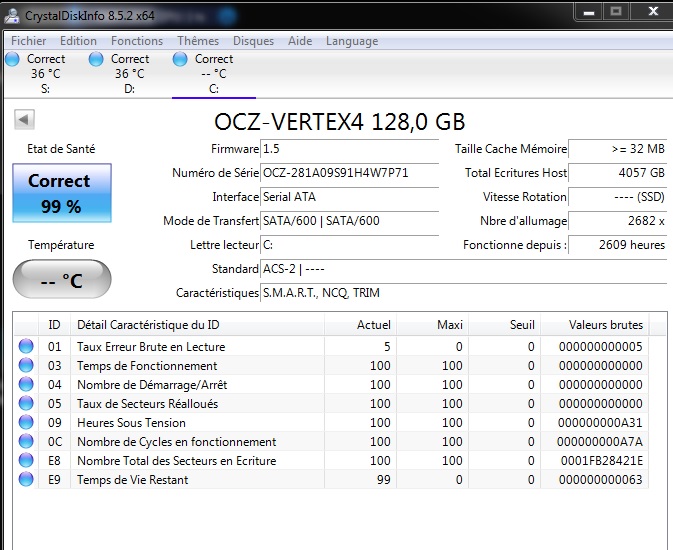Image resolution: width=673 pixels, height=550 pixels.
Task: Select row Temps de Fonctionnement
Action: [x=331, y=365]
